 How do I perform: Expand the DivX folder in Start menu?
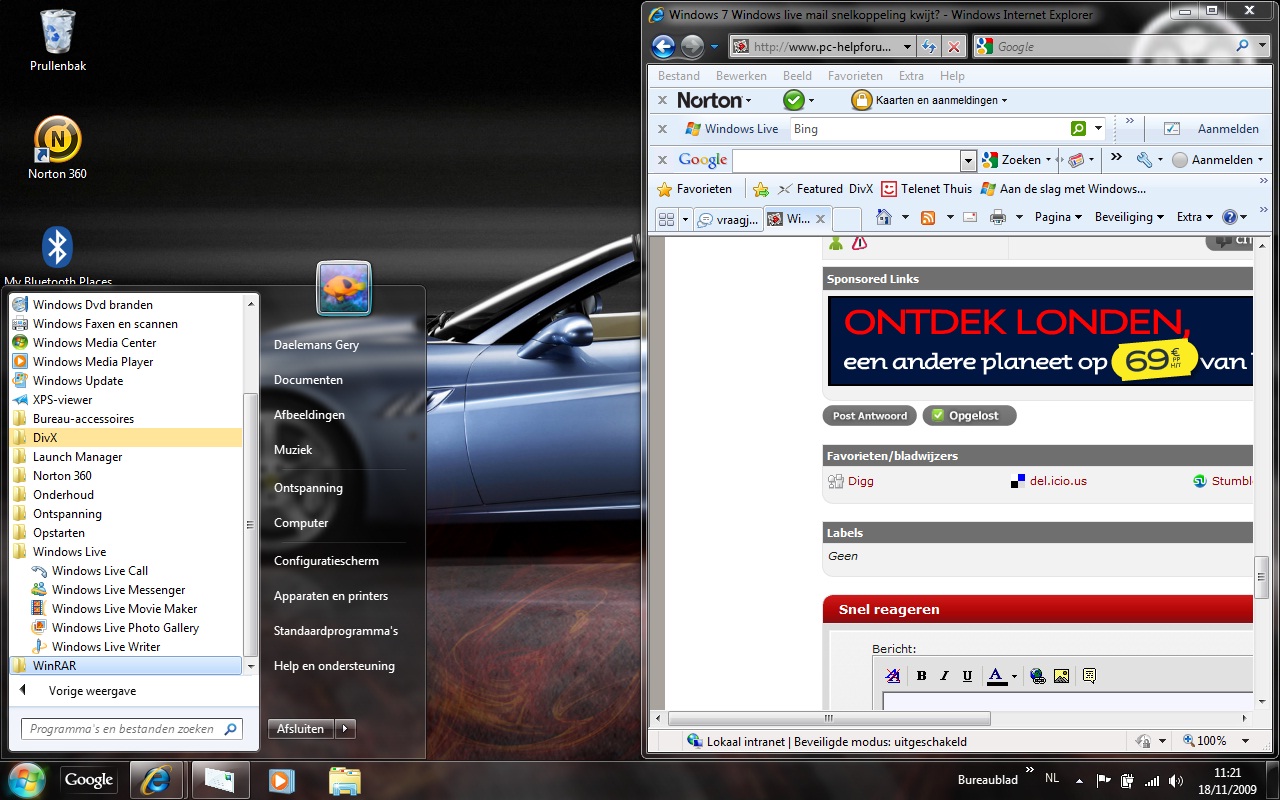point(126,438)
